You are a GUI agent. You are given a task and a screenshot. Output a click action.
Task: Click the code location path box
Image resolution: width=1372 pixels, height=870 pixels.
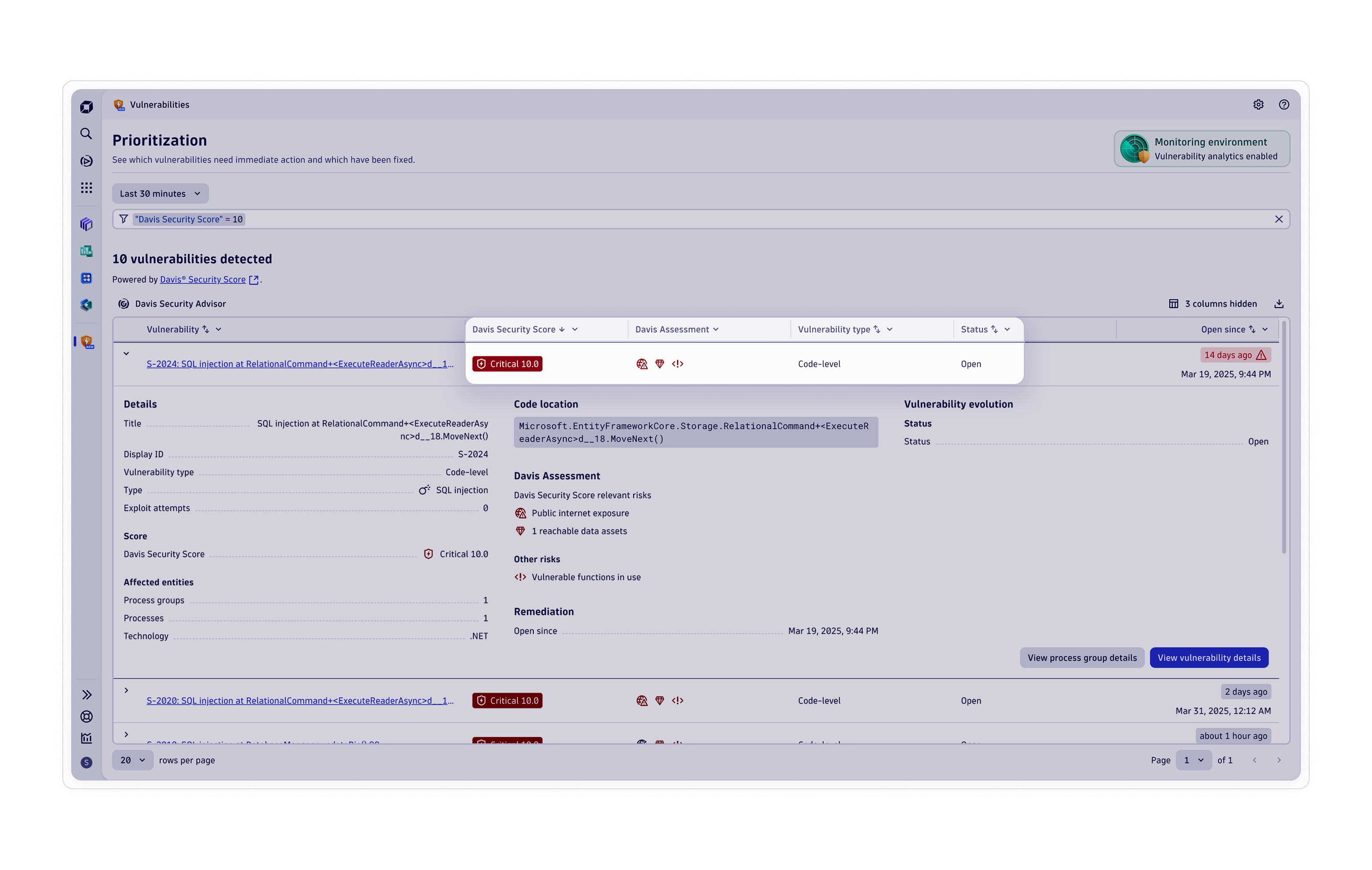coord(696,433)
